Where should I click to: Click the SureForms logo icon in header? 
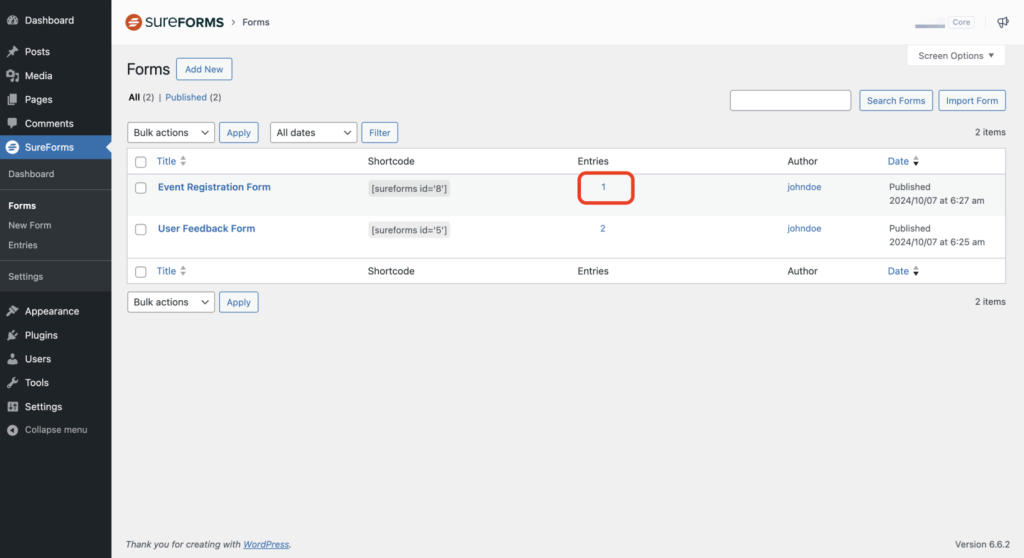[x=133, y=22]
